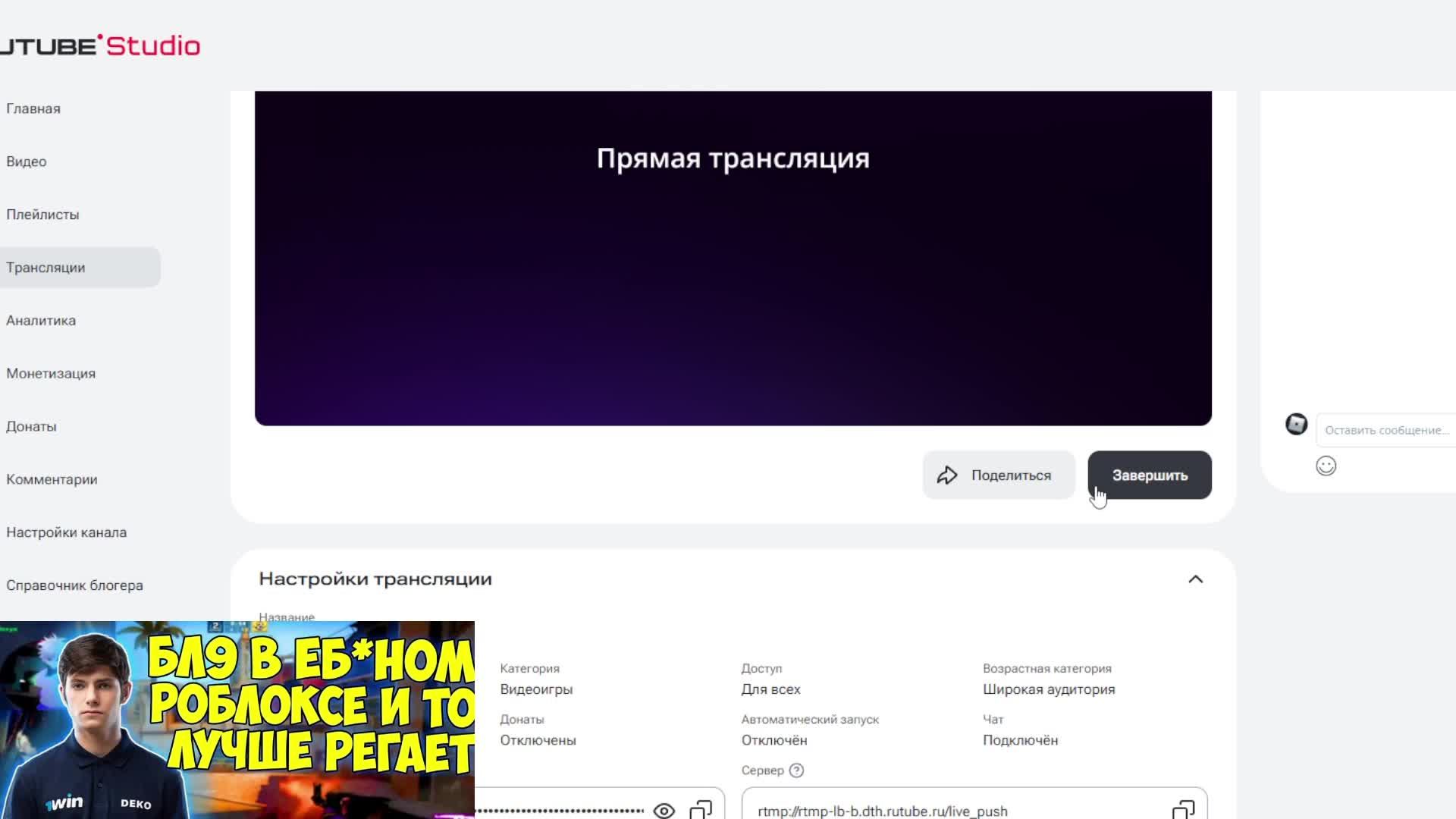
Task: Toggle visibility of the stream key
Action: pos(664,810)
